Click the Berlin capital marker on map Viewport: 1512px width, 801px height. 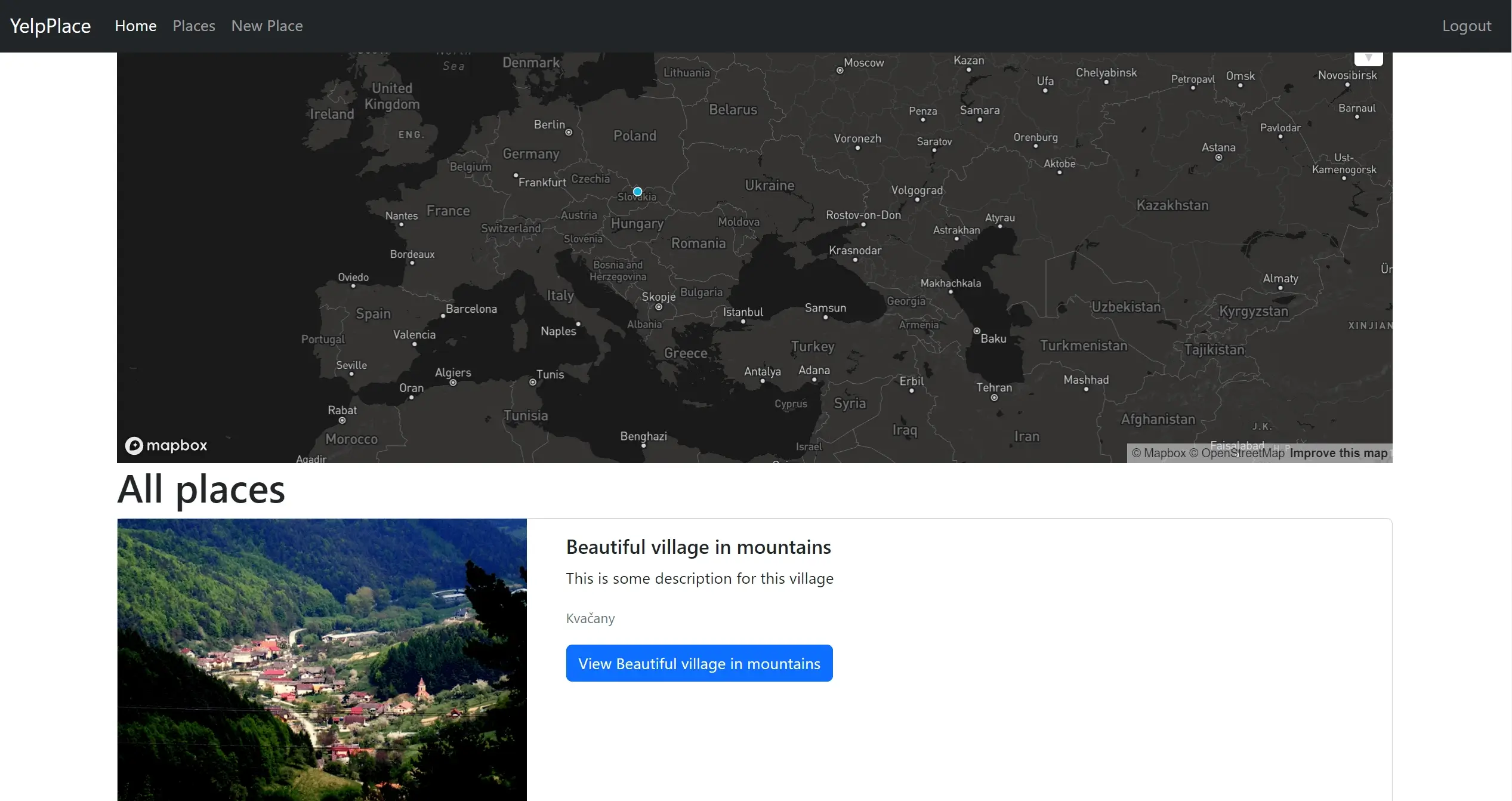click(x=569, y=133)
